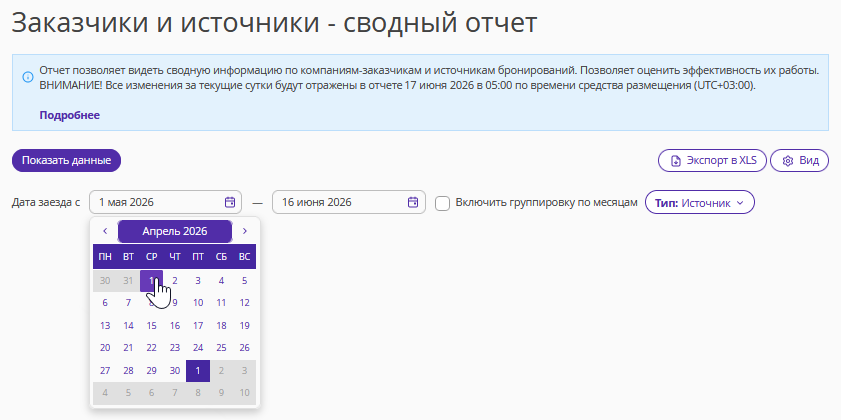Screen dimensions: 841x420
Task: Click the СБ weekday header
Action: [221, 257]
